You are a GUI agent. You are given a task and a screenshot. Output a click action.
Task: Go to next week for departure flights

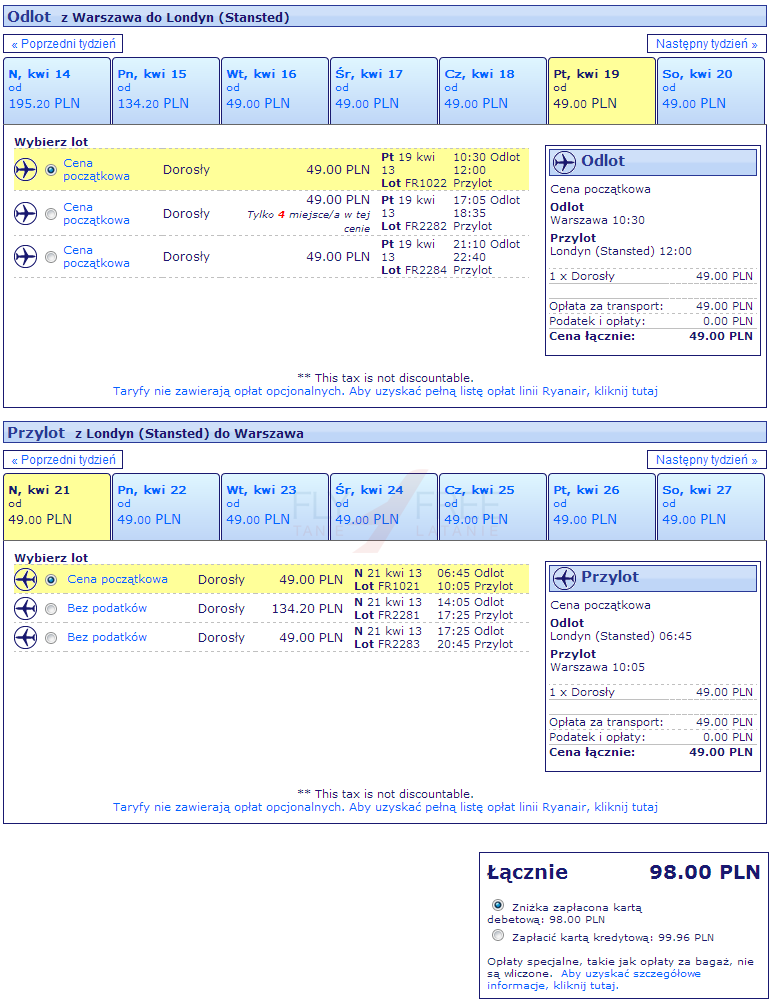(707, 44)
